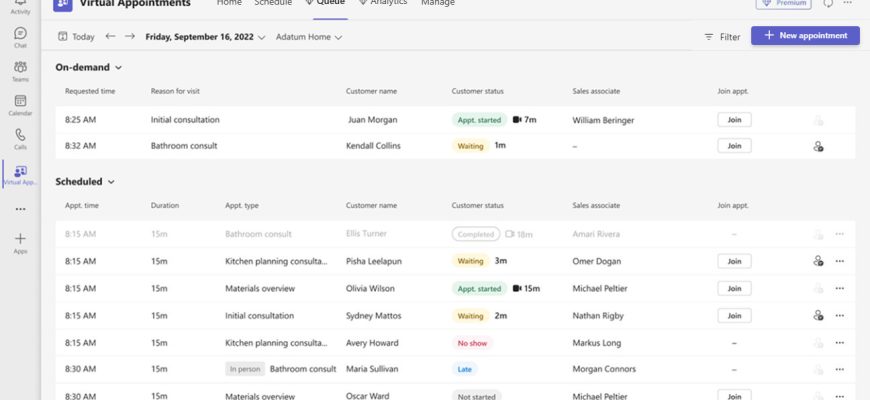Switch to the Analytics tab
The height and width of the screenshot is (400, 870).
(x=383, y=3)
